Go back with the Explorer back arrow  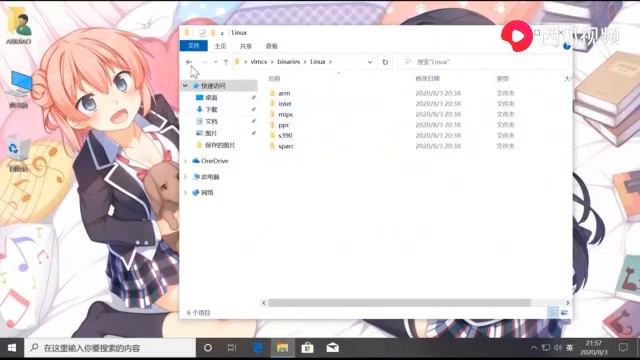click(x=189, y=62)
